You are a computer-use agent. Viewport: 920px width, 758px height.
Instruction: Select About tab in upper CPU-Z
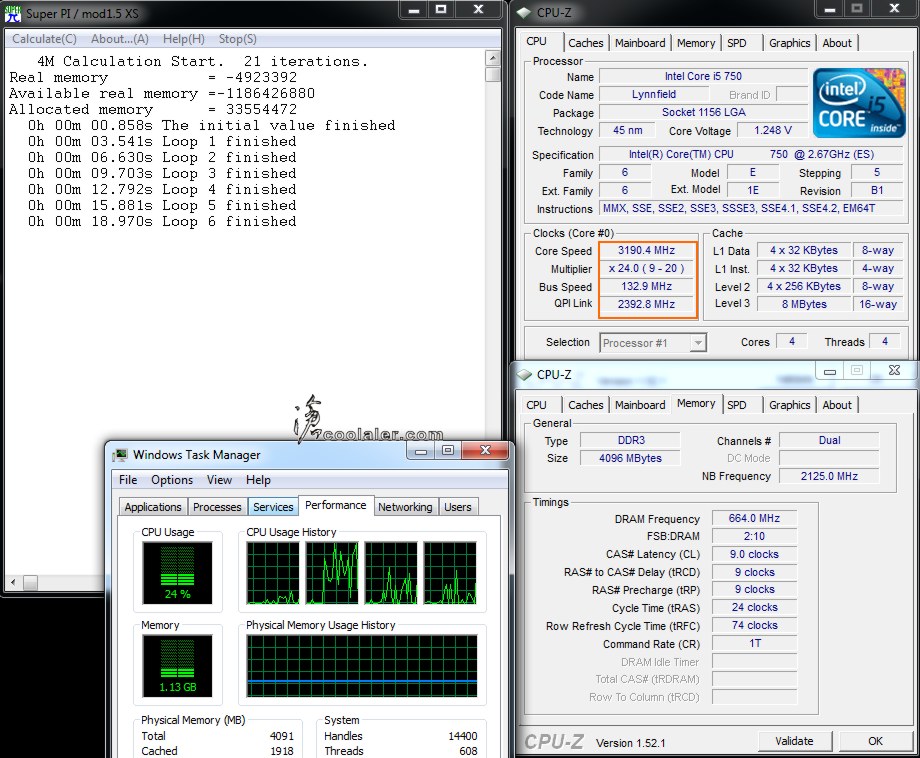(837, 43)
